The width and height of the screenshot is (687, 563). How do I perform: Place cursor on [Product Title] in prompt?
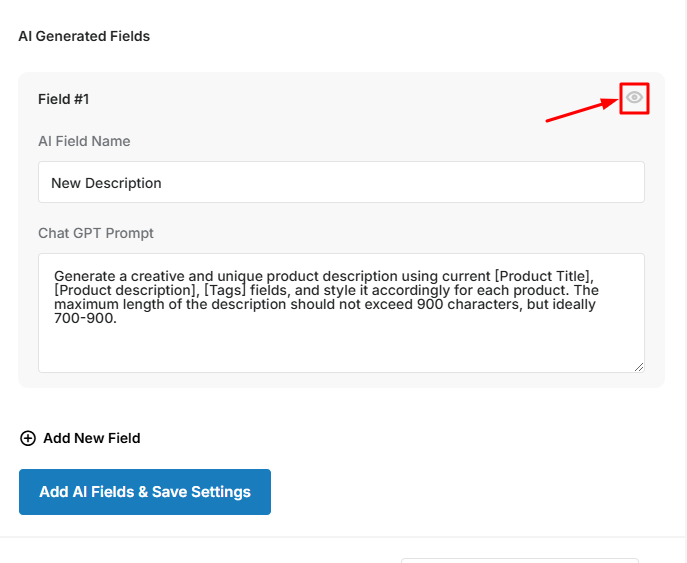544,276
